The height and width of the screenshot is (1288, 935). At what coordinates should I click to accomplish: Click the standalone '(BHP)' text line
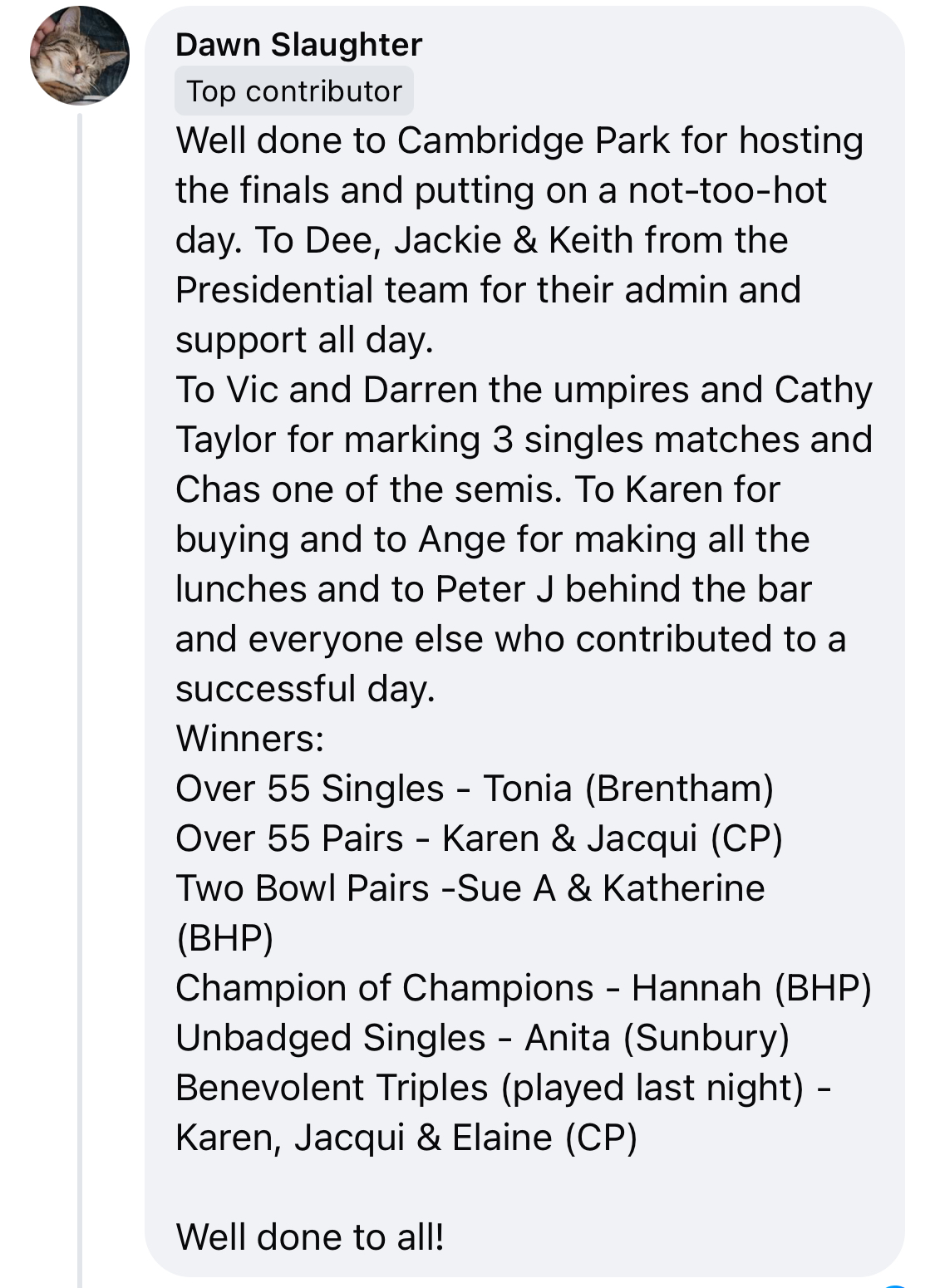pyautogui.click(x=224, y=938)
